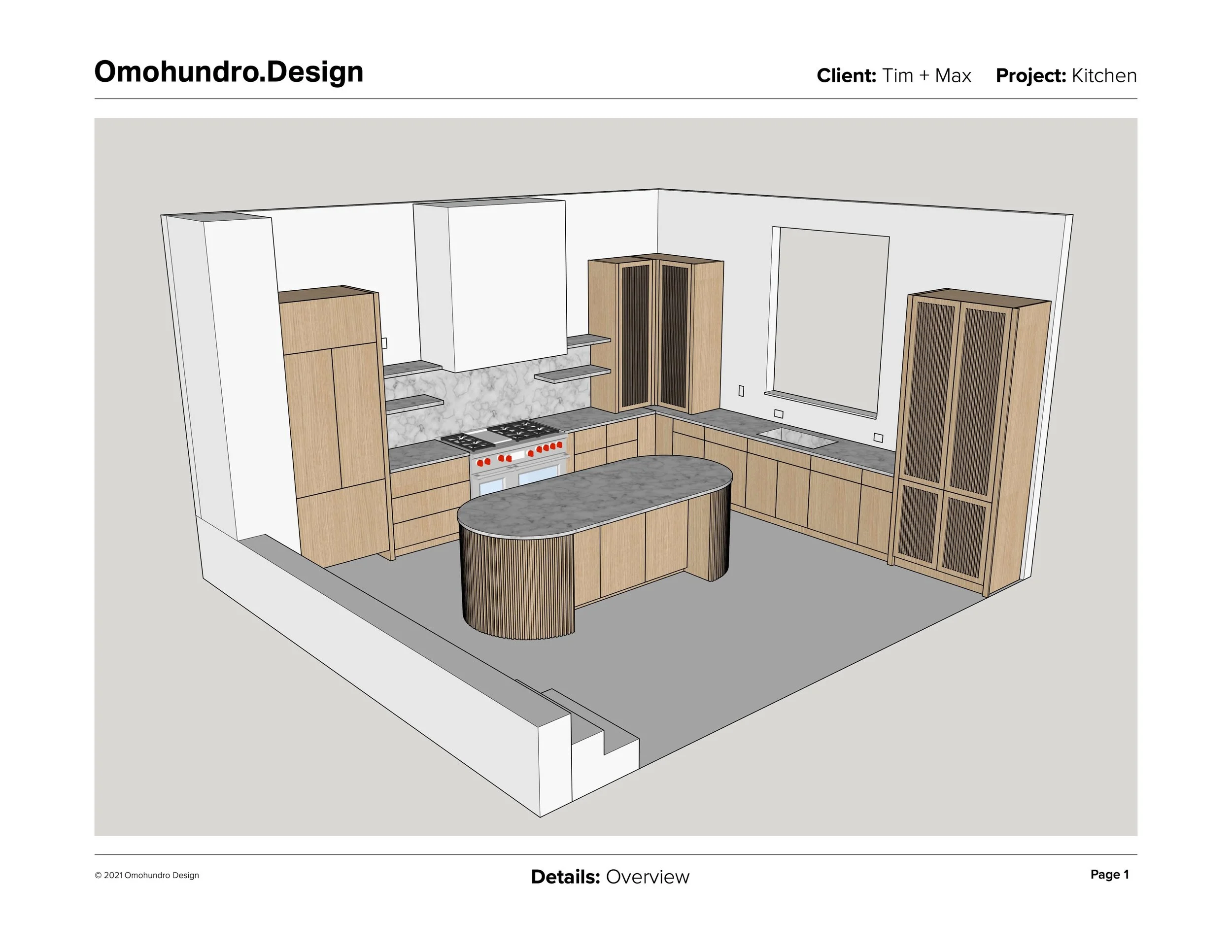This screenshot has width=1232, height=952.
Task: Click the corner upper cabinet with slatted doors
Action: tap(654, 336)
